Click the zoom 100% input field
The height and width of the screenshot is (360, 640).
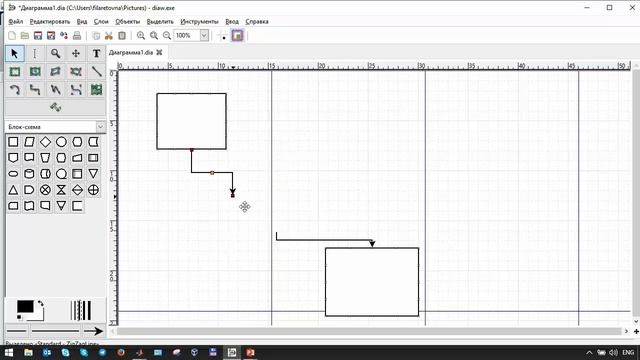click(x=187, y=36)
